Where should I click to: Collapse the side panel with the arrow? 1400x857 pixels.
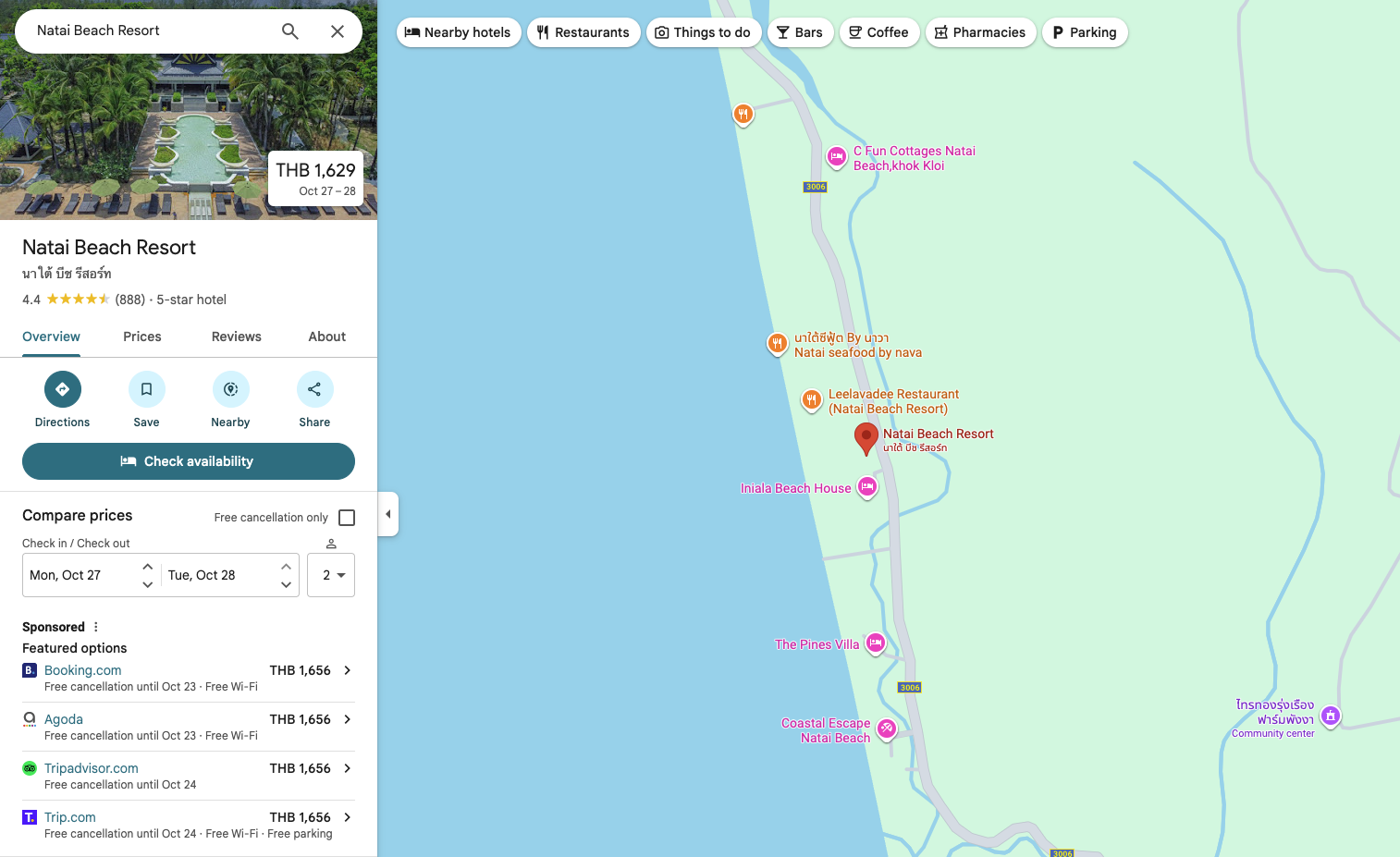388,514
